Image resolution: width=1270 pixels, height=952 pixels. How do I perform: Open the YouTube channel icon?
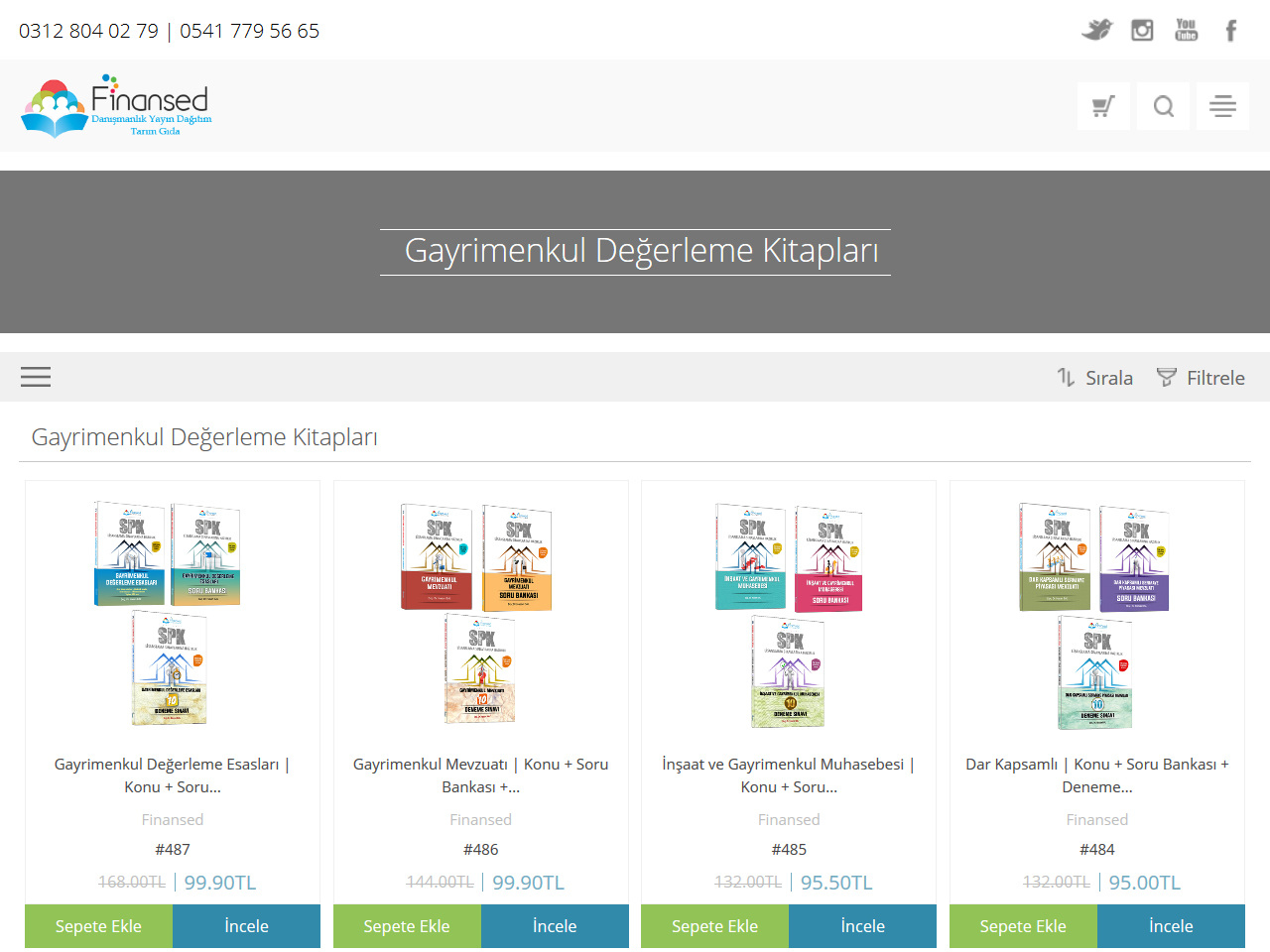[1187, 30]
